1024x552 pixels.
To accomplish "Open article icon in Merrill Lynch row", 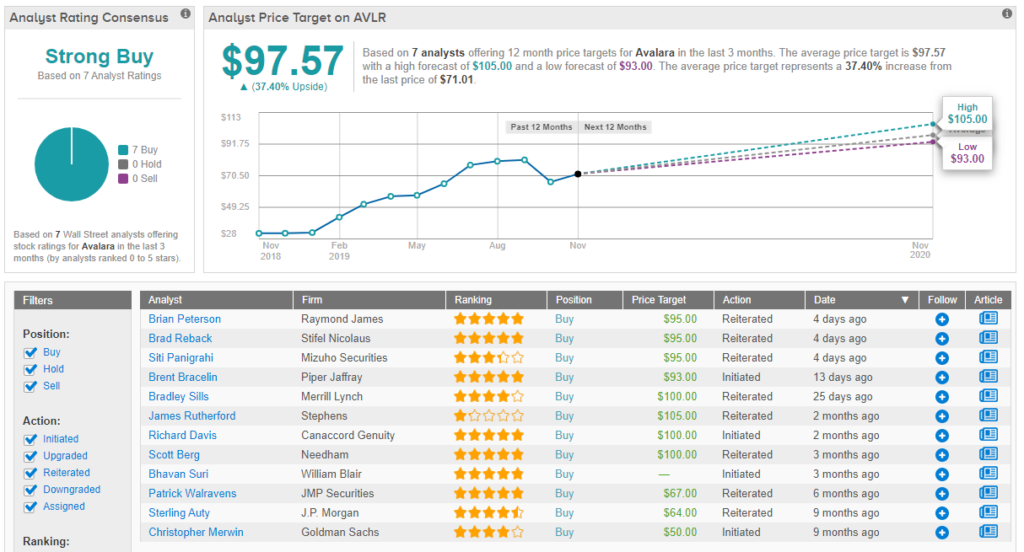I will click(x=988, y=395).
